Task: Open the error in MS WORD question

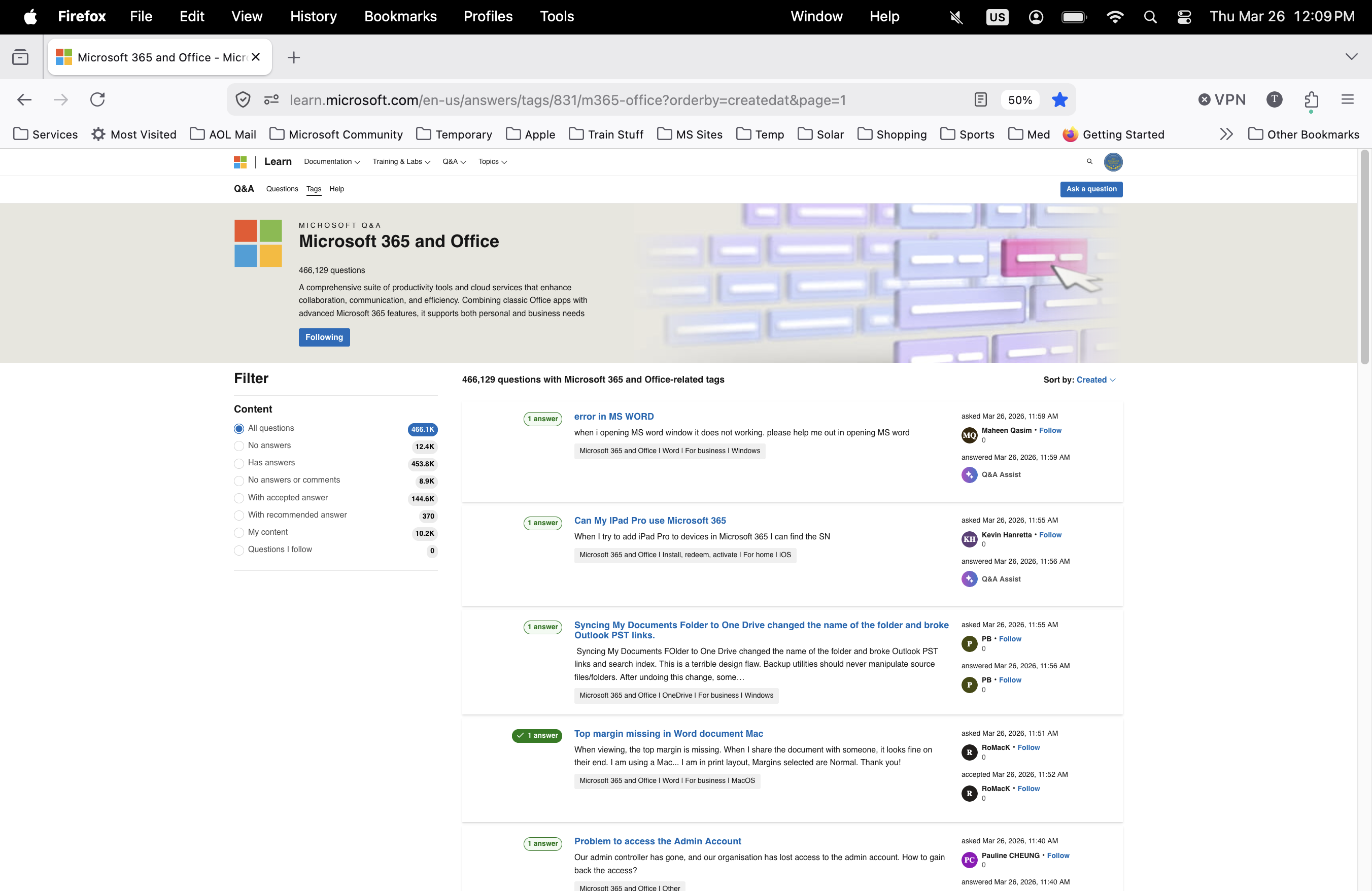Action: pos(613,416)
